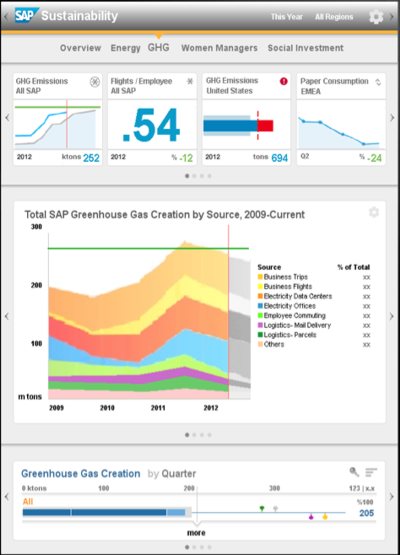Expand the list with the more button

[x=196, y=533]
